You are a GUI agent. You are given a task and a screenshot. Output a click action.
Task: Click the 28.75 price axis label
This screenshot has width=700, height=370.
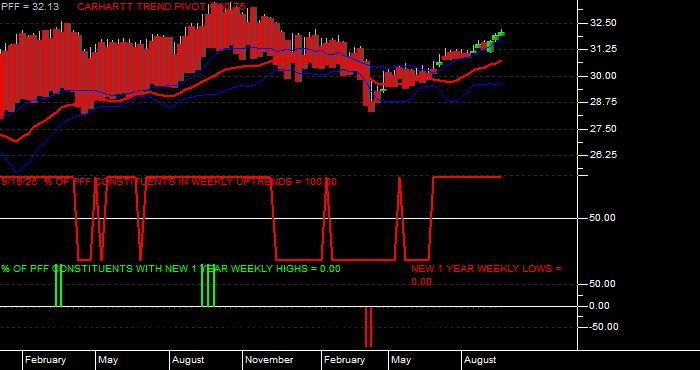(604, 102)
